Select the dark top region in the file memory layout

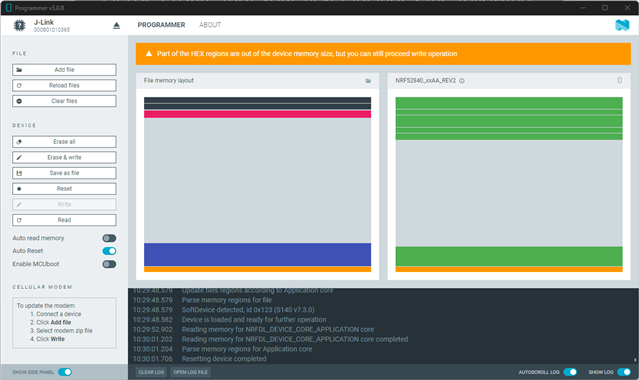click(258, 100)
